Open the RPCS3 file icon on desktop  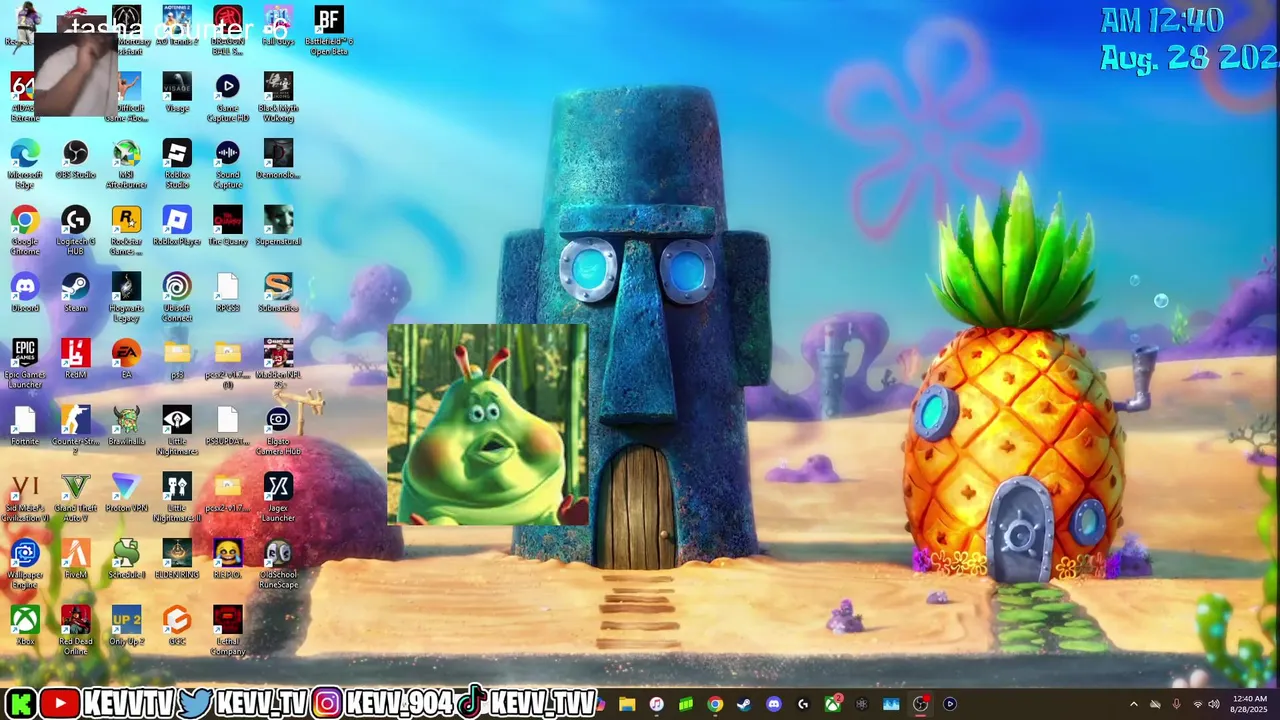pyautogui.click(x=228, y=293)
